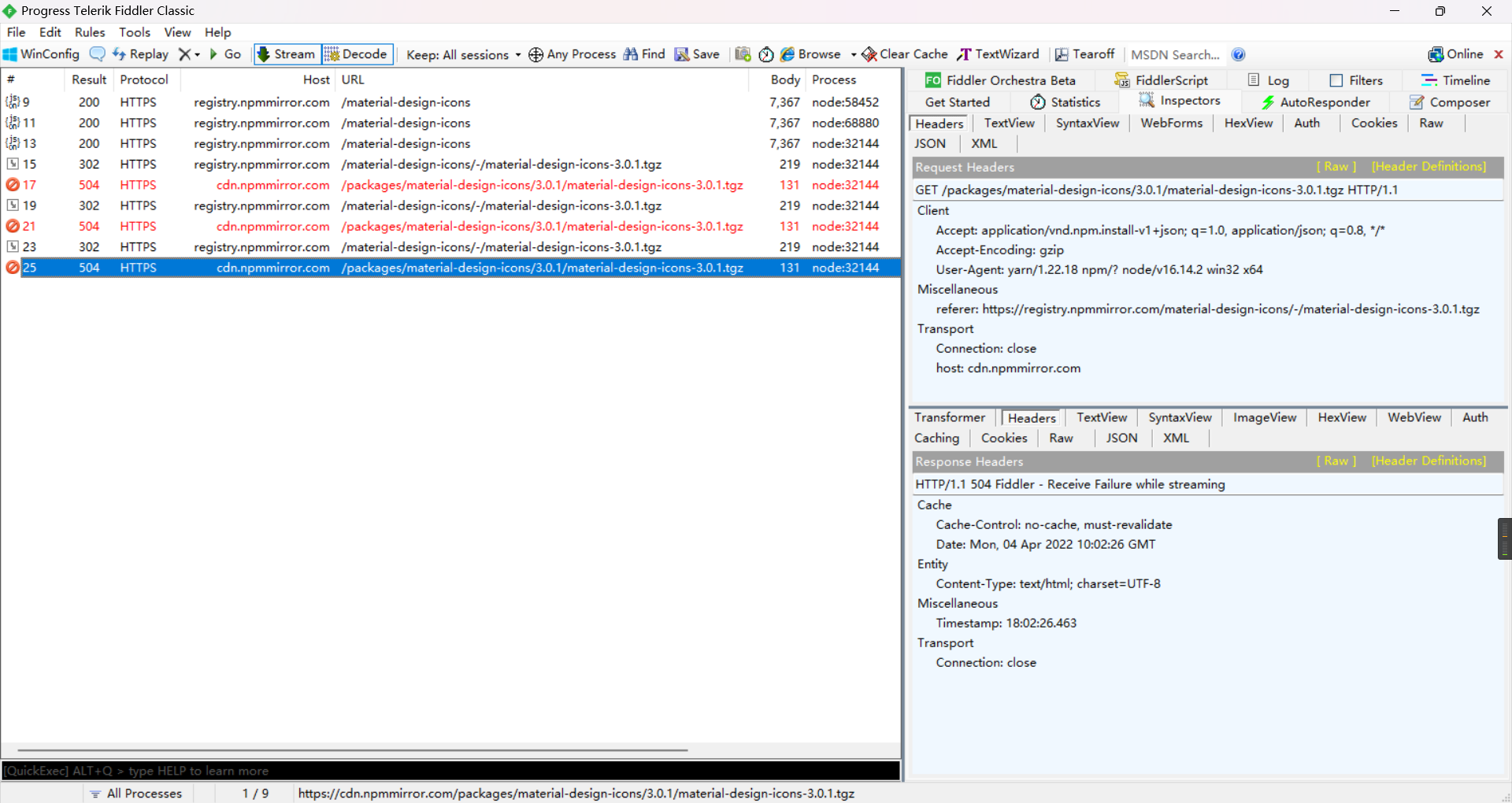Sort by the Result column header
This screenshot has height=803, width=1512.
89,80
